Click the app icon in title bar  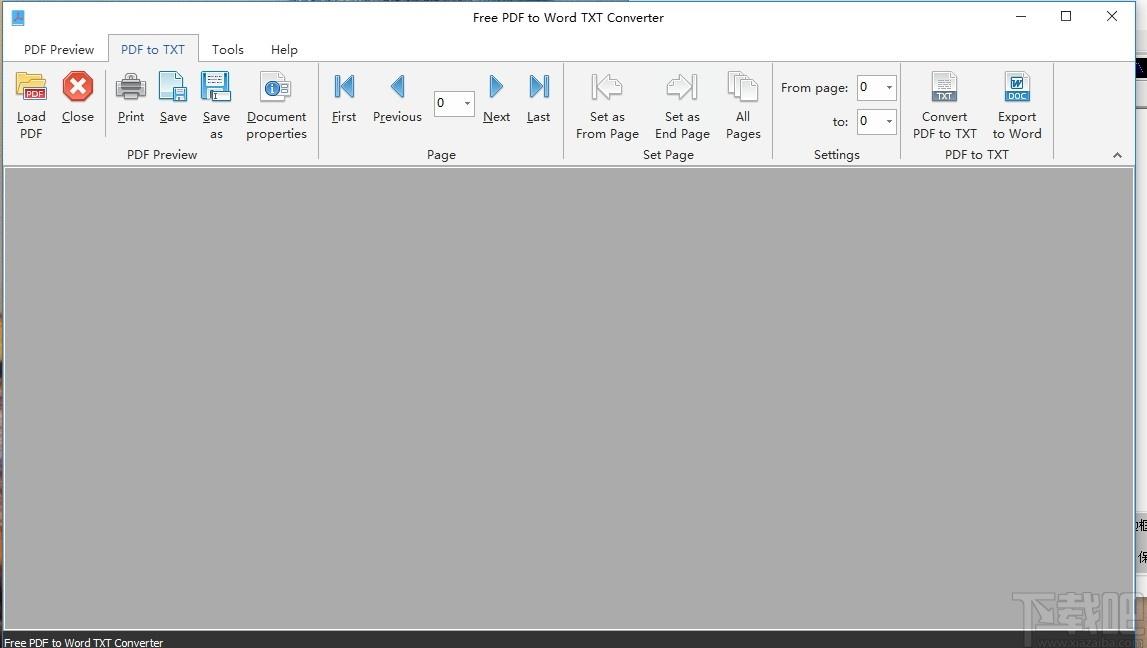18,18
